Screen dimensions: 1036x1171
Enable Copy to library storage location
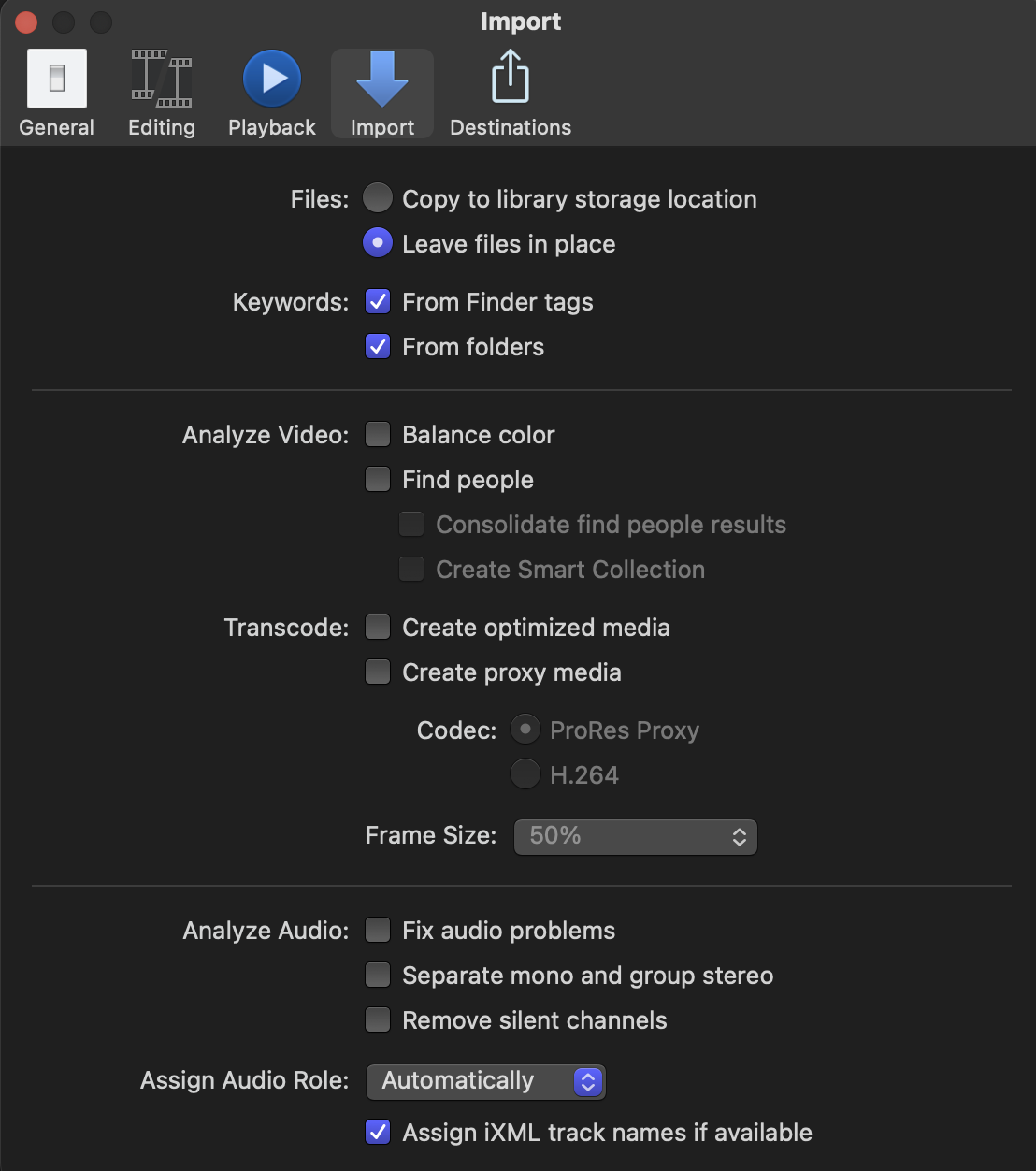[378, 198]
